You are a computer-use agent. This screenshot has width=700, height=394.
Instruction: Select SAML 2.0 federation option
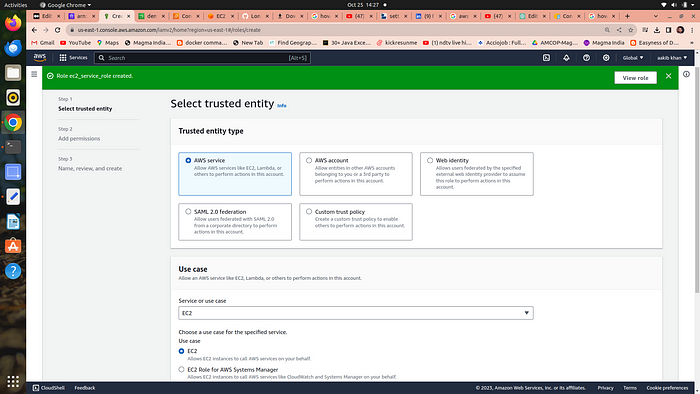tap(235, 222)
